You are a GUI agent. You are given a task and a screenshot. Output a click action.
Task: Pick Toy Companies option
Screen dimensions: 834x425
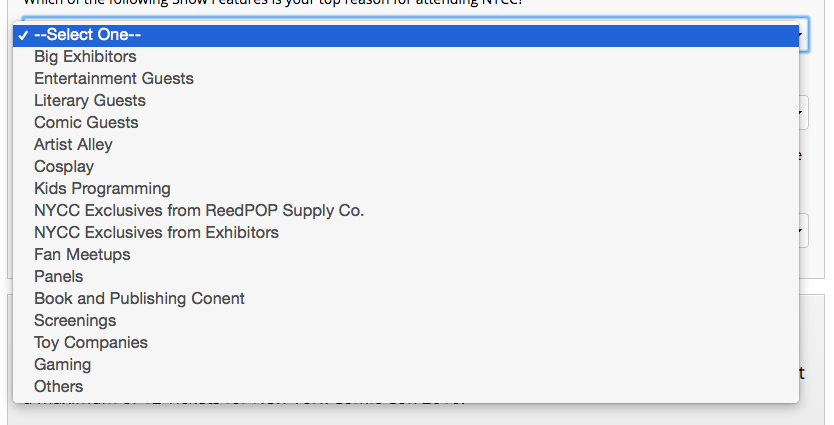pyautogui.click(x=406, y=343)
